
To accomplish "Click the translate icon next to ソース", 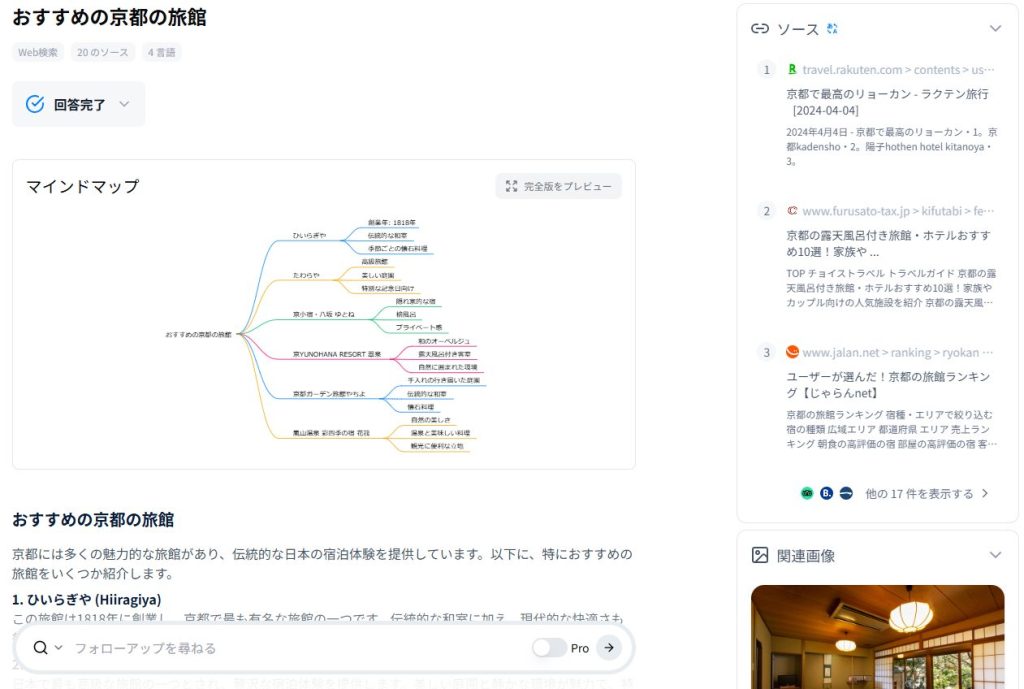I will pyautogui.click(x=832, y=29).
